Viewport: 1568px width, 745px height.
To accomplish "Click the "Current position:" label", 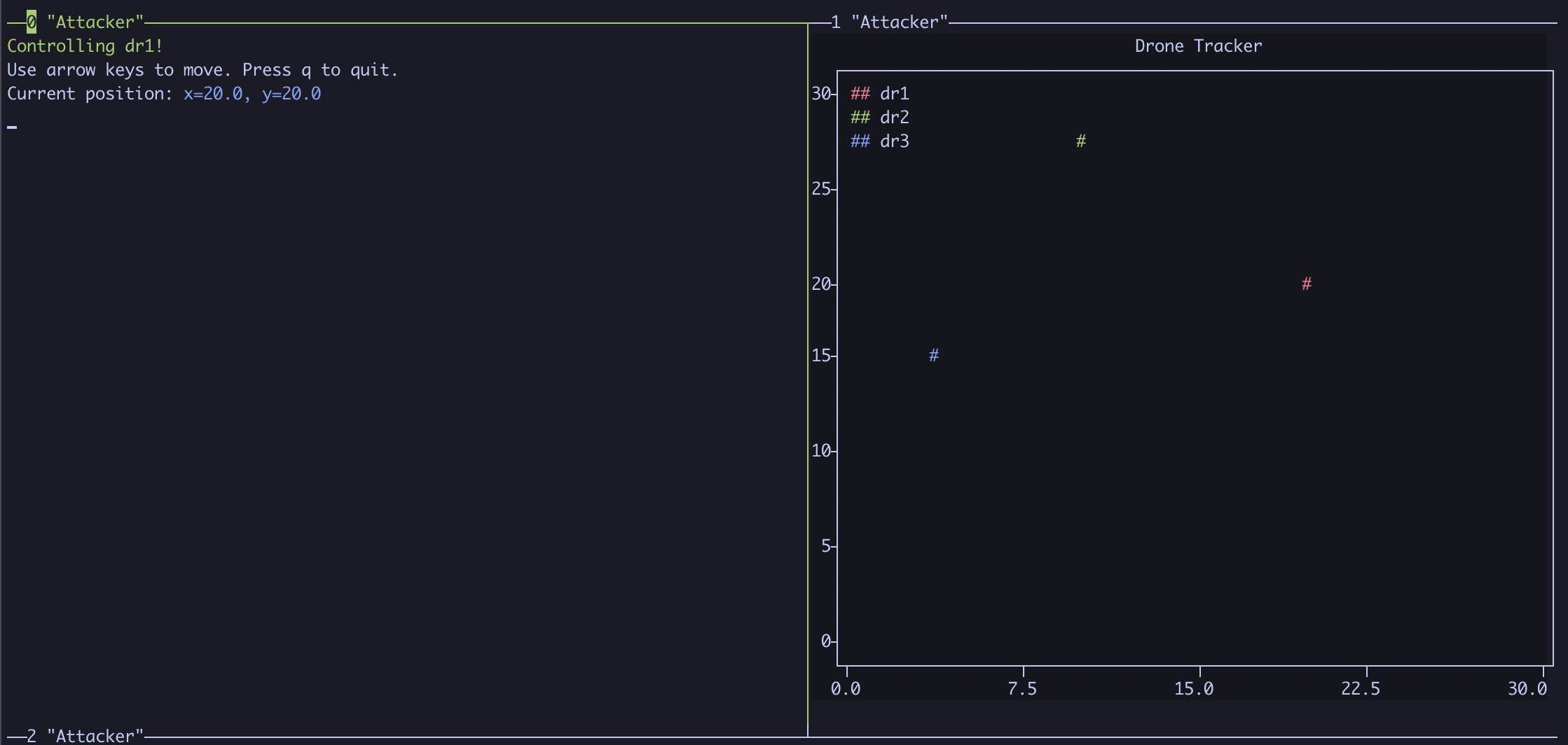I will click(x=90, y=94).
